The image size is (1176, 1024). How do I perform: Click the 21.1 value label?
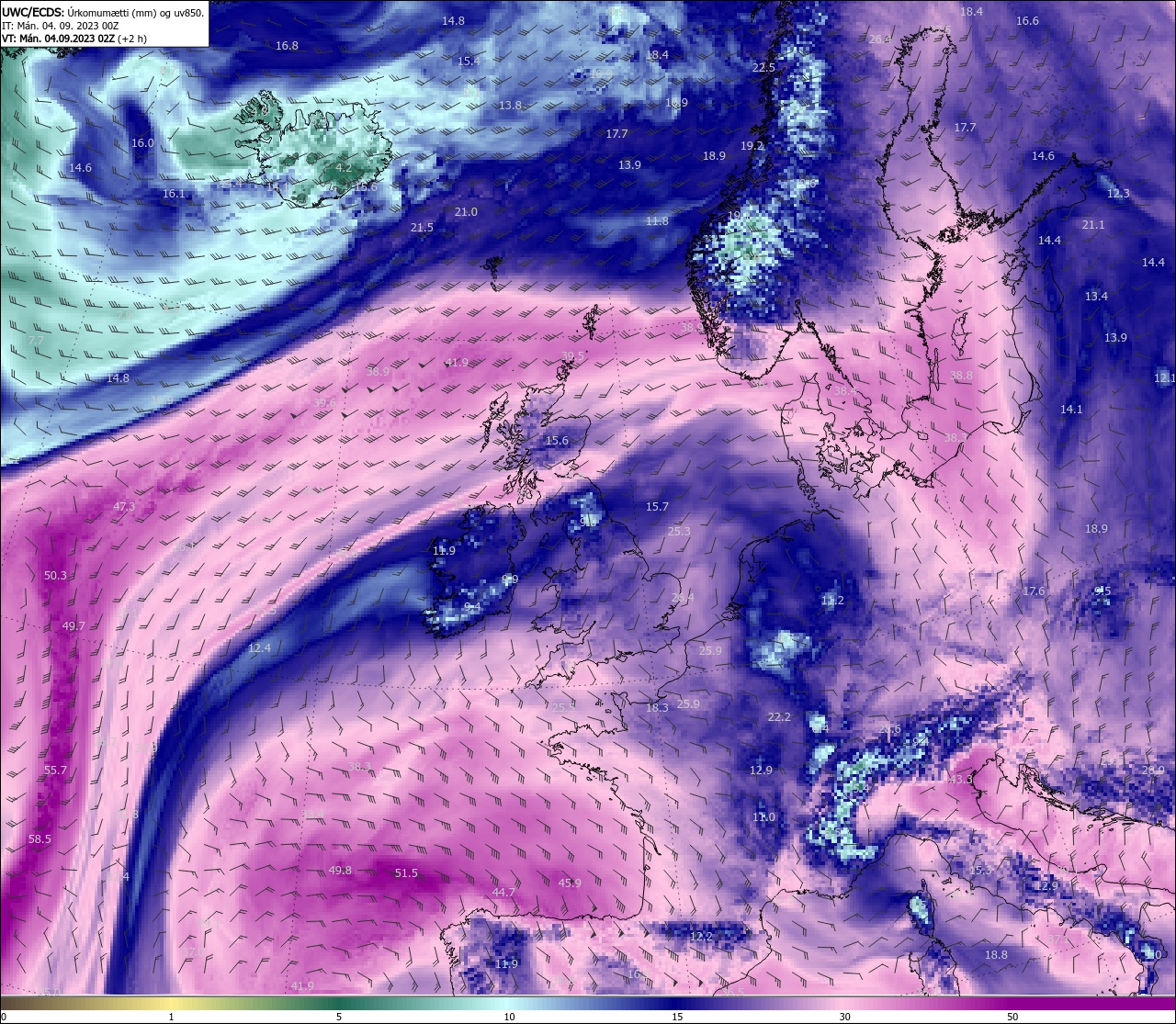pyautogui.click(x=1093, y=224)
